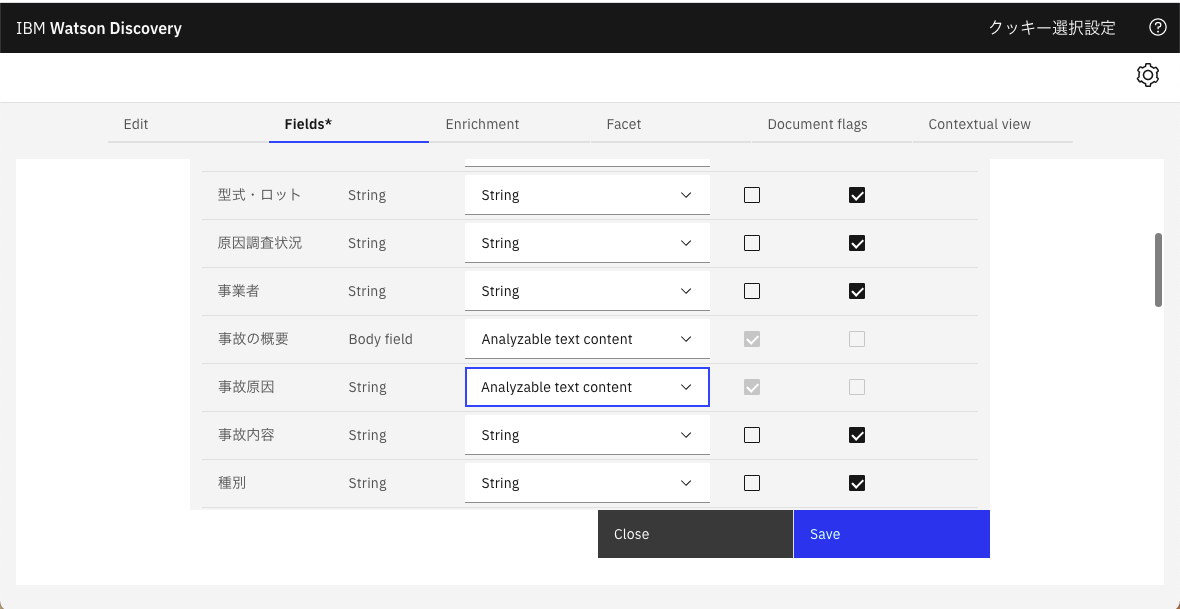Screen dimensions: 1180x609
Task: Open the settings gear icon
Action: [1147, 75]
